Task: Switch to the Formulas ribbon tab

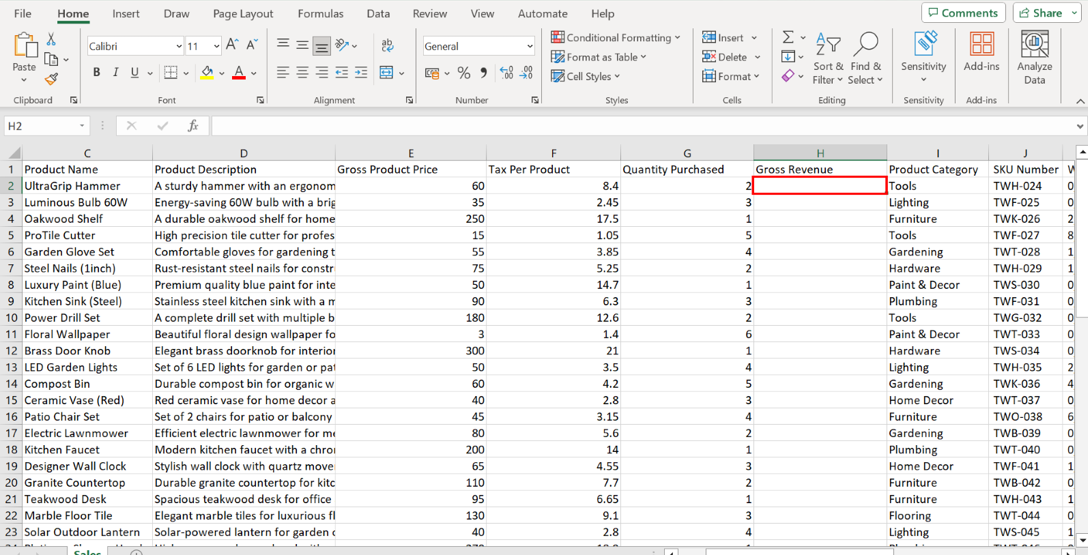Action: pos(320,14)
